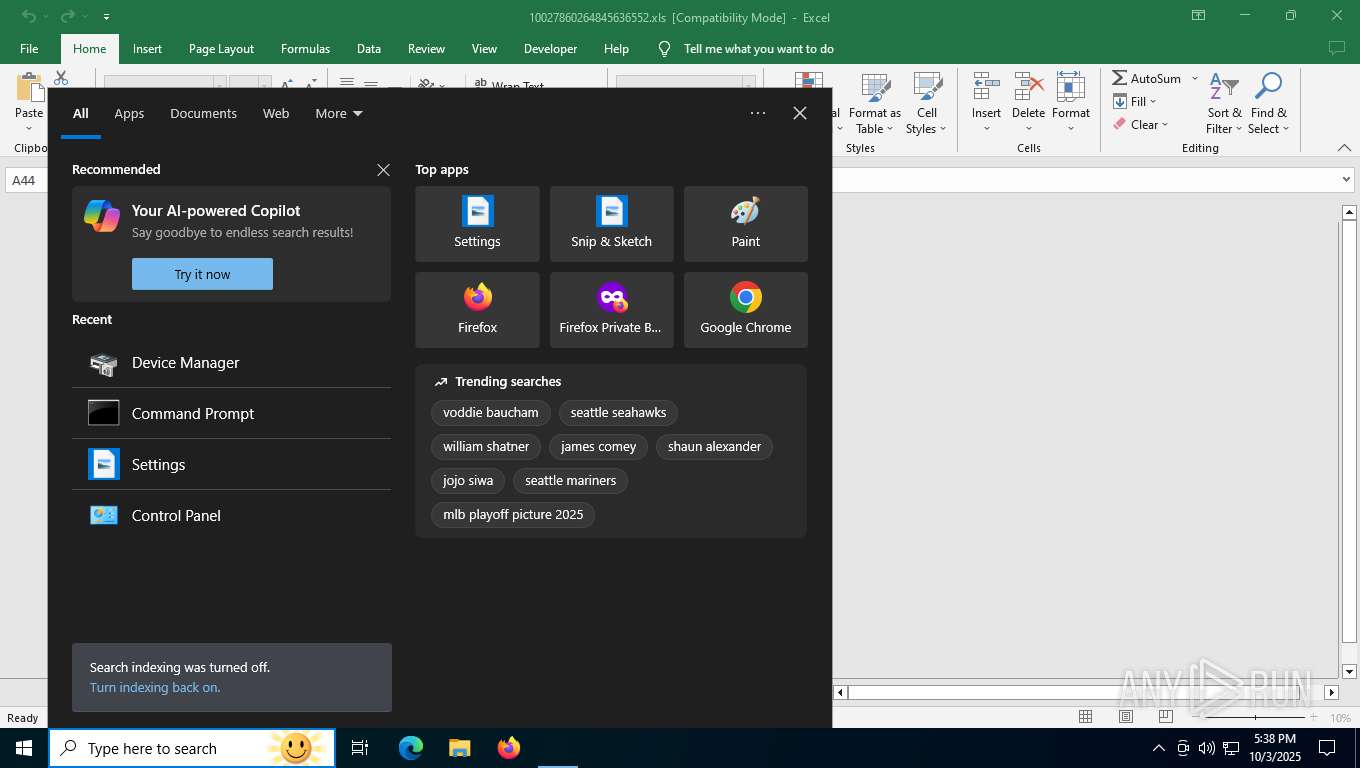Open Command Prompt from Recent
The width and height of the screenshot is (1360, 768).
click(x=231, y=414)
